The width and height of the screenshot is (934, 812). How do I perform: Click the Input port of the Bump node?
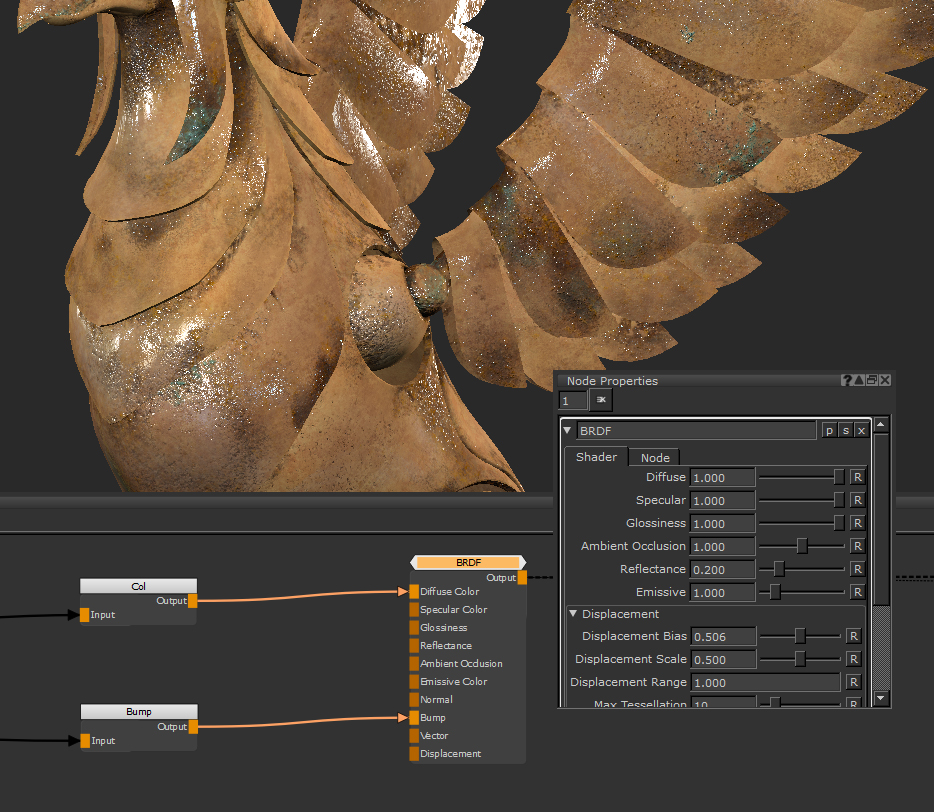[85, 741]
